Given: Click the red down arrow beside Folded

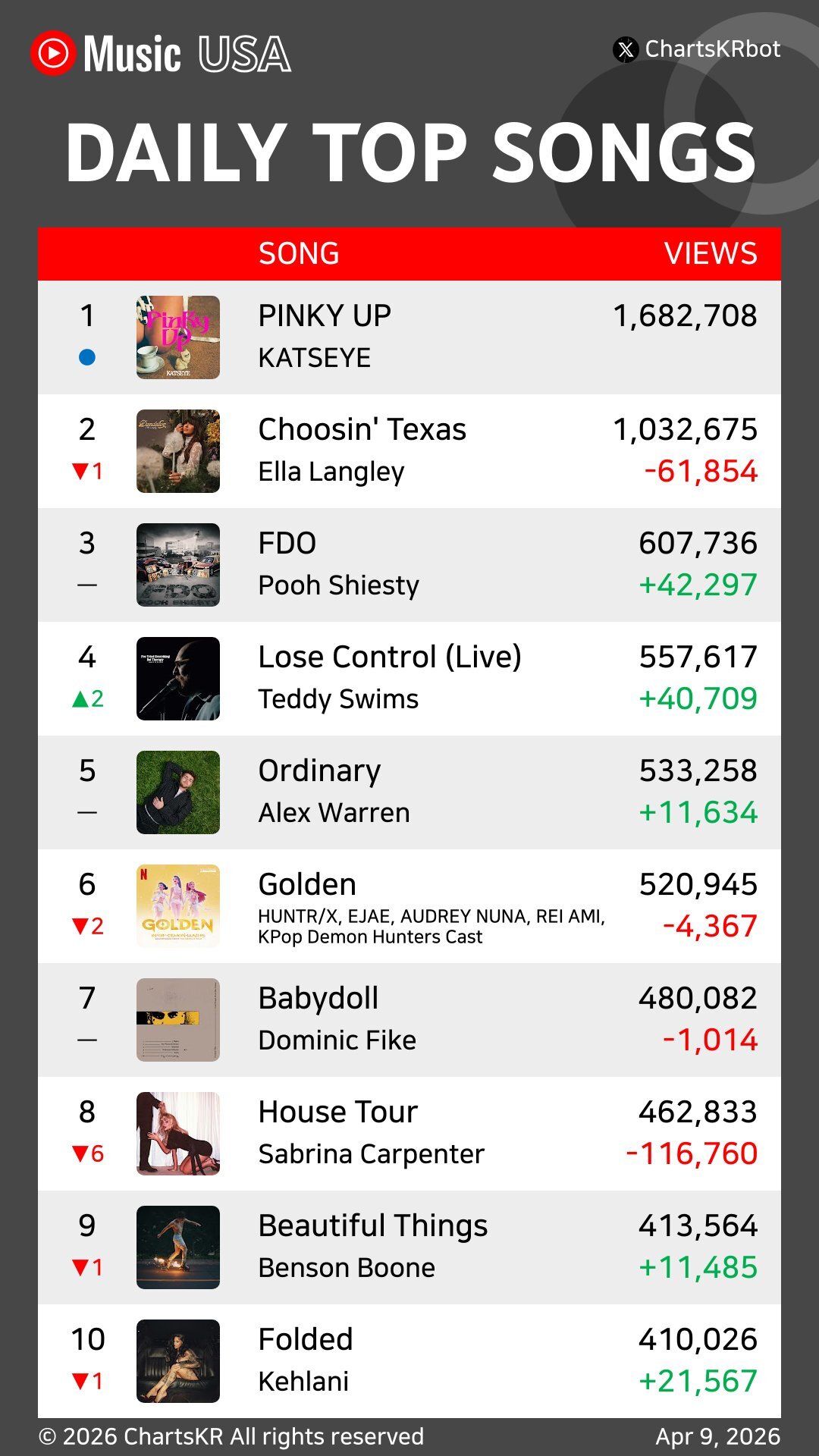Looking at the screenshot, I should [80, 1382].
